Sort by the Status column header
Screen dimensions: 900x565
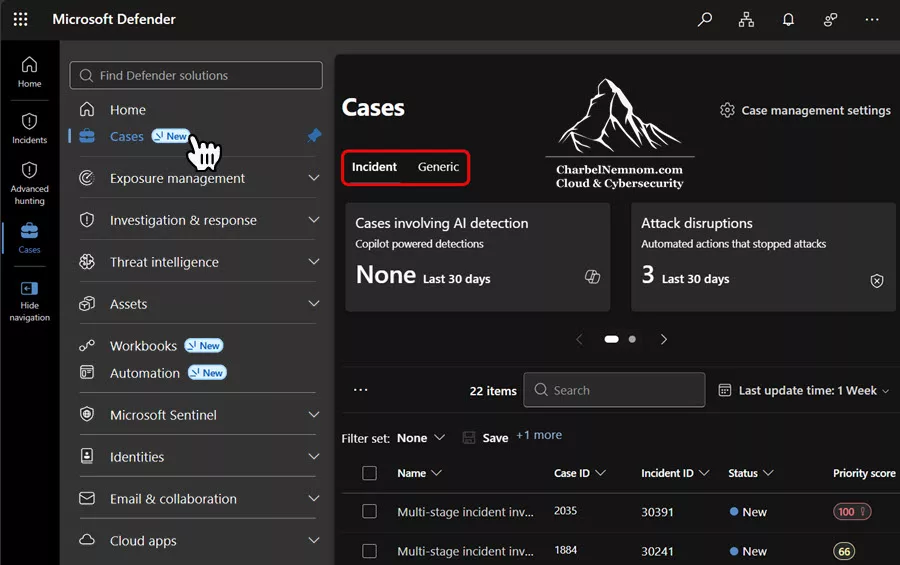(x=751, y=473)
